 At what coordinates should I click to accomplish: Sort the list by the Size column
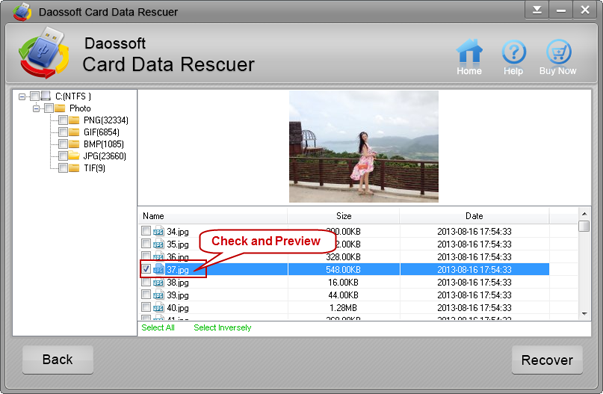343,216
